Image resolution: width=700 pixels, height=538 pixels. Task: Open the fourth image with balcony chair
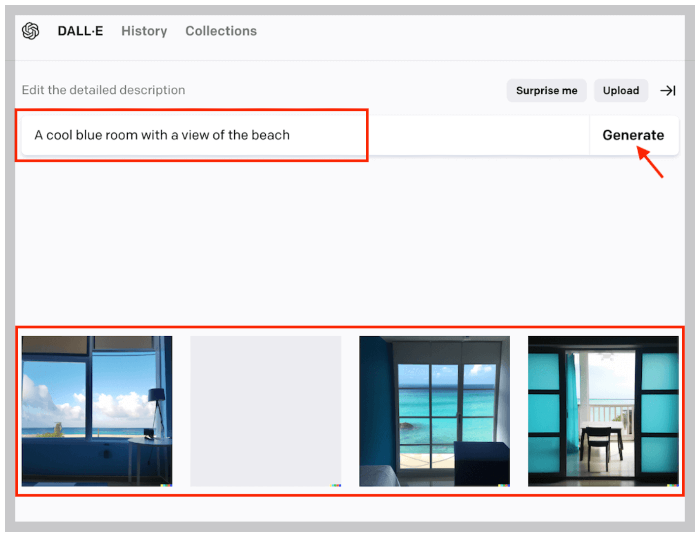point(603,411)
